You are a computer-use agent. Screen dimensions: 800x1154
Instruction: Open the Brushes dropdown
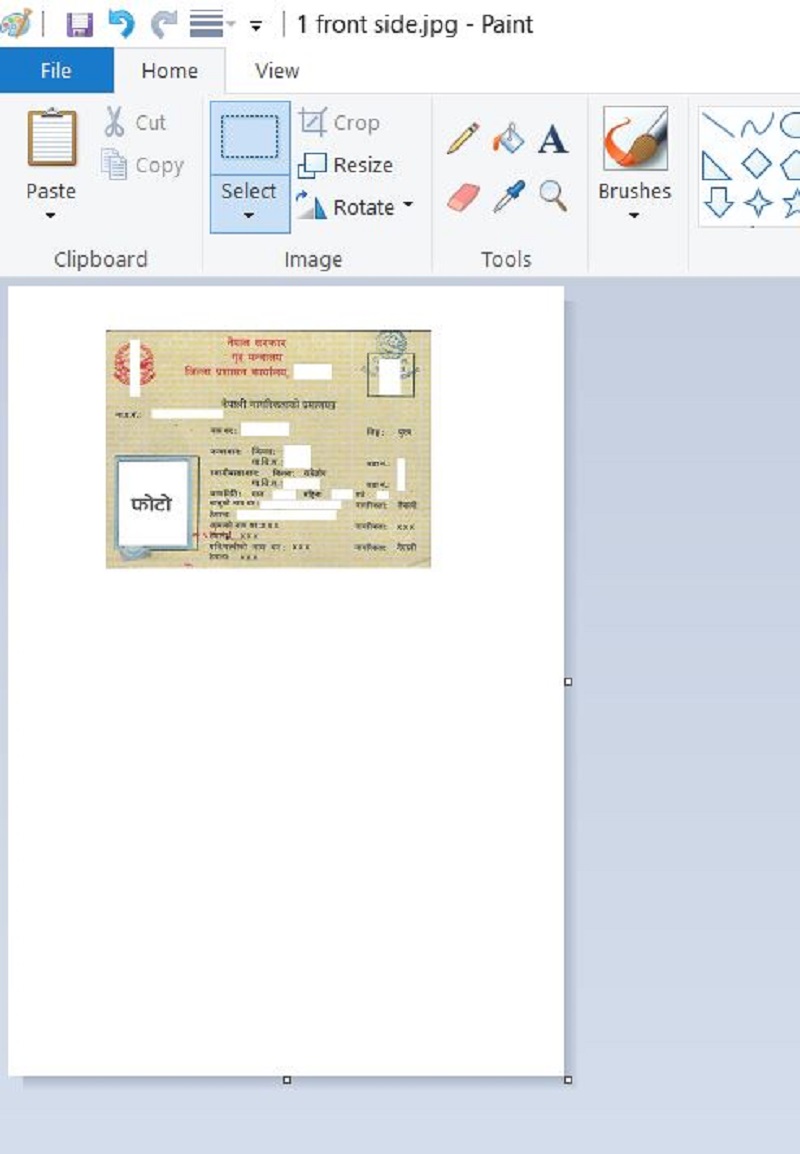point(634,214)
